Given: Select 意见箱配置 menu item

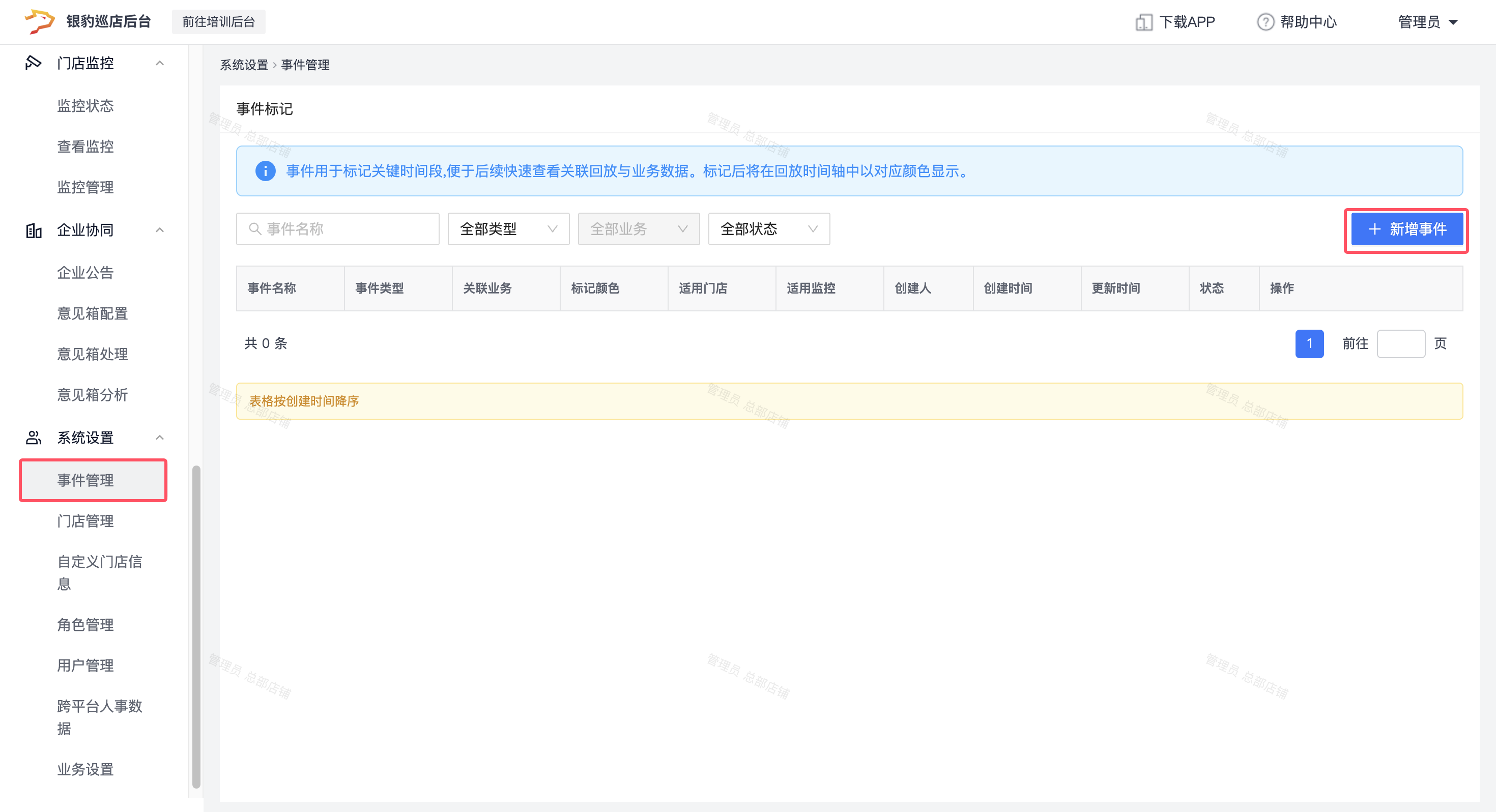Looking at the screenshot, I should tap(92, 313).
